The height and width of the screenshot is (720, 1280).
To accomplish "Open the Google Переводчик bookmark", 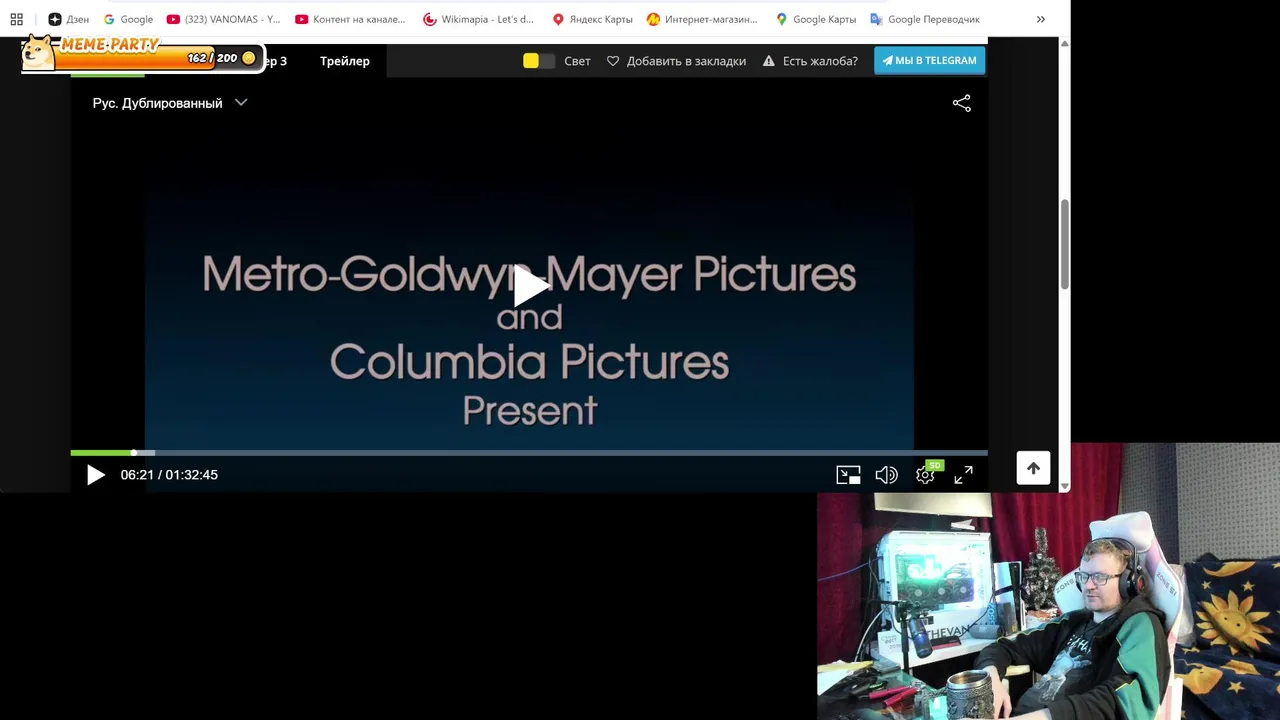I will point(926,19).
